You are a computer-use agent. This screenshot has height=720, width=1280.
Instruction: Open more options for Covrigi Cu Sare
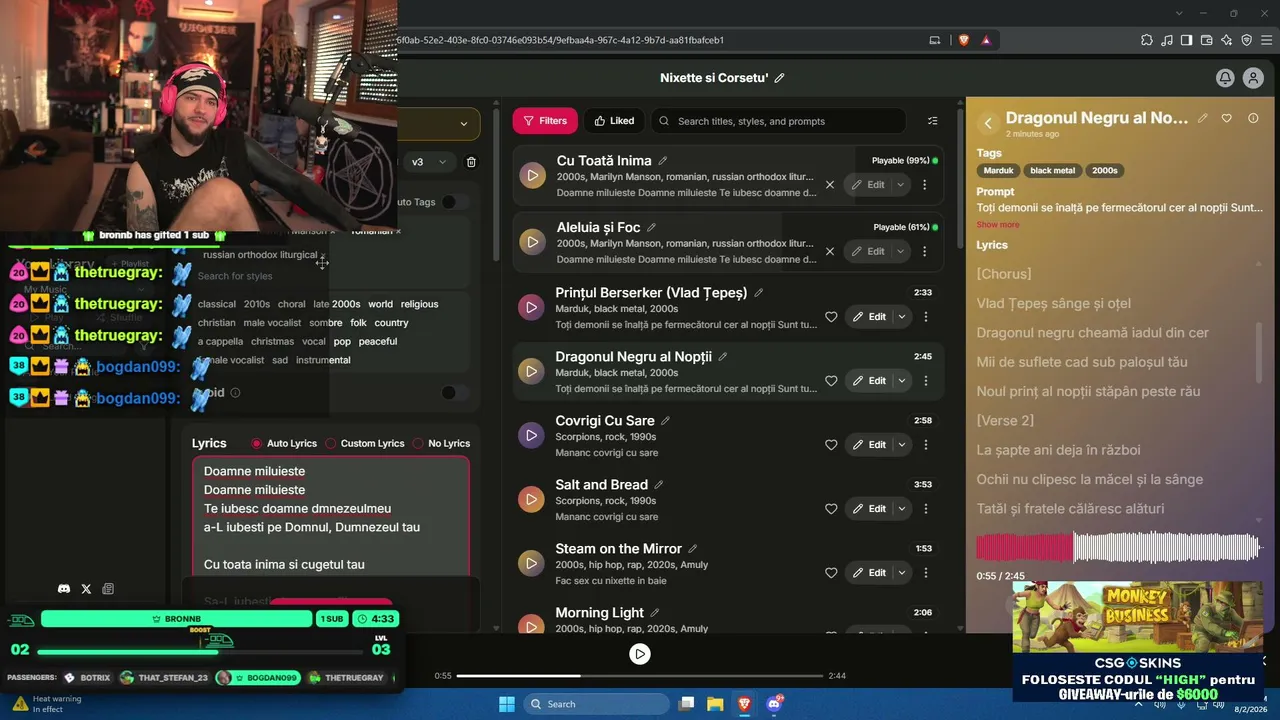[x=926, y=445]
